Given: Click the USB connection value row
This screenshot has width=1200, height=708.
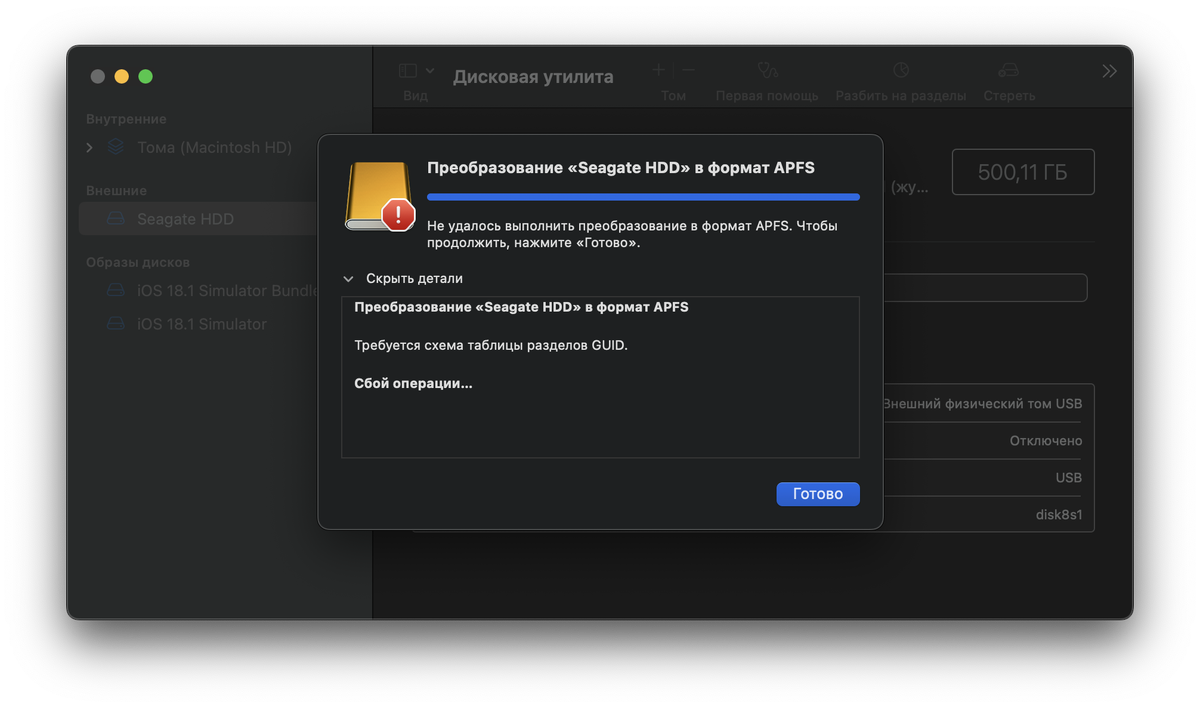Looking at the screenshot, I should coord(1069,478).
